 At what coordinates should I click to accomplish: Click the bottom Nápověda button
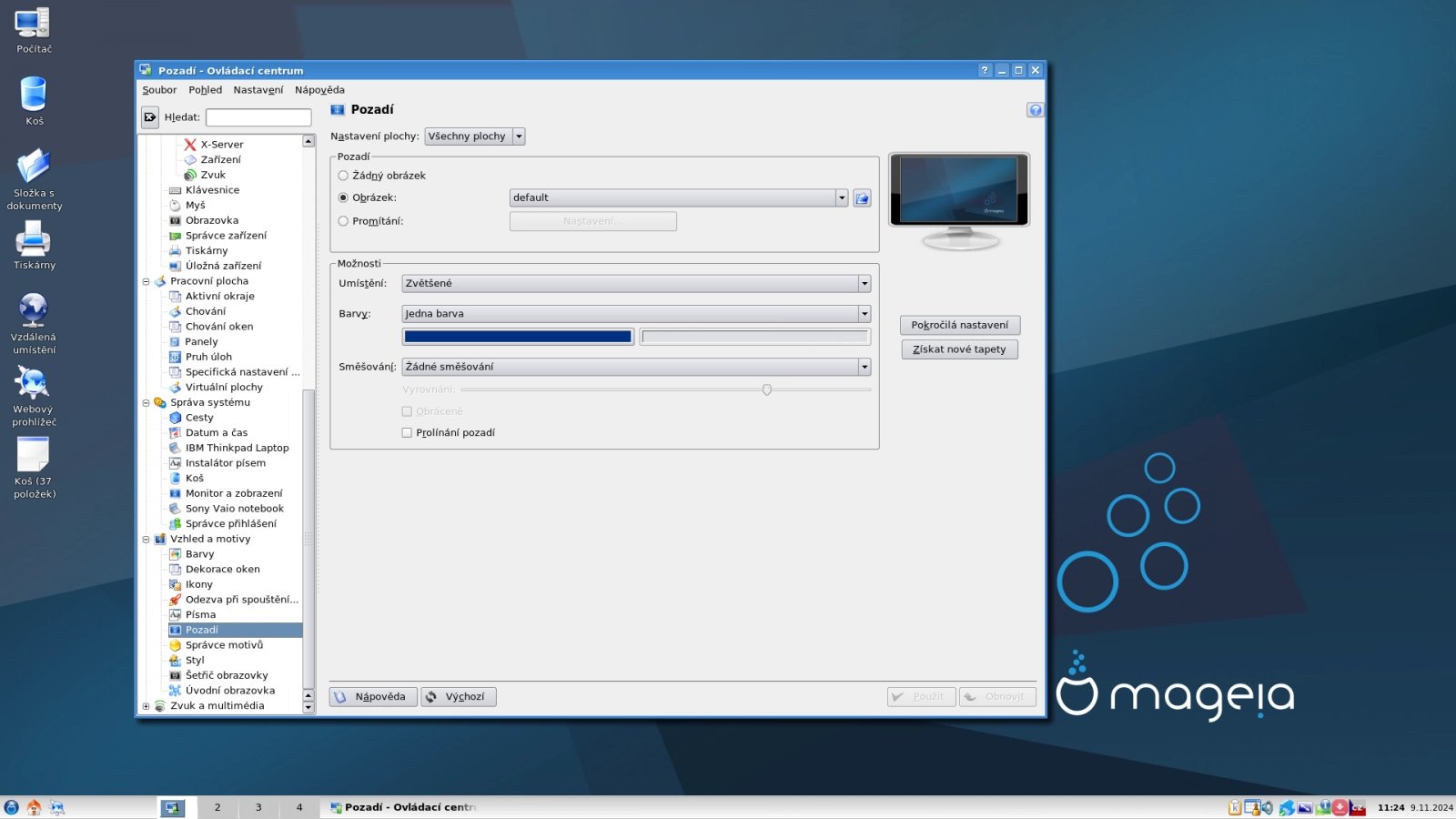point(373,697)
